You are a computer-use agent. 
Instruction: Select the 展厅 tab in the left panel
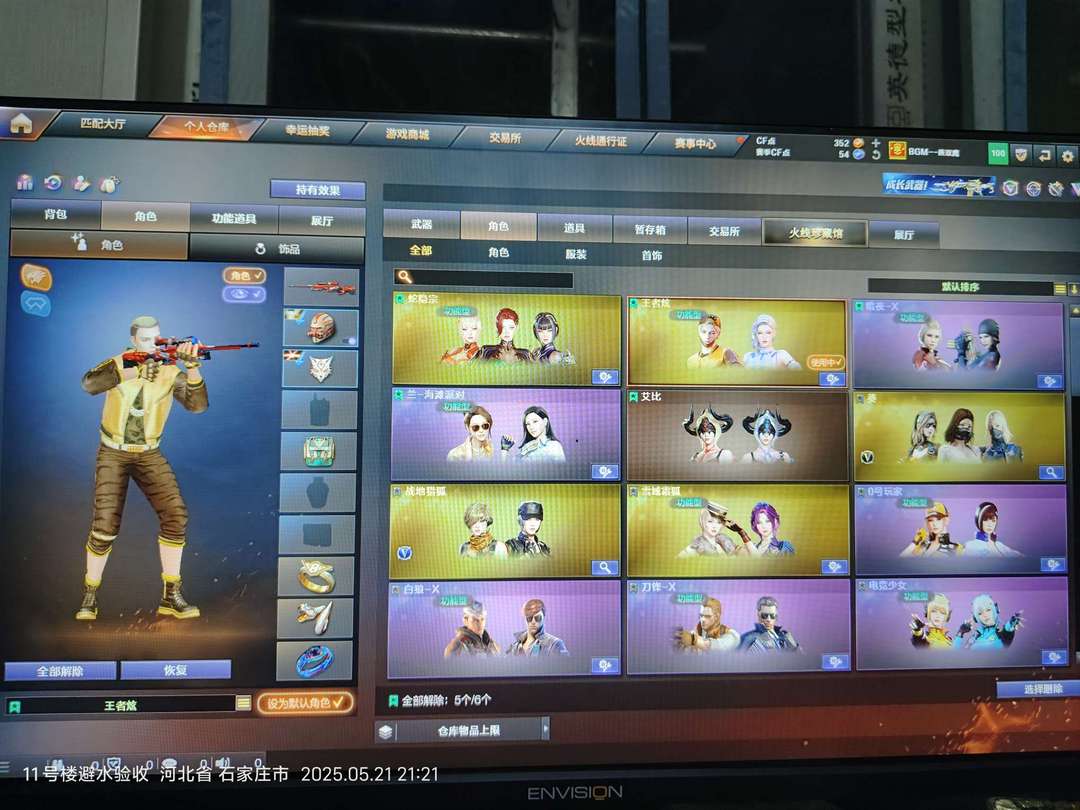click(x=322, y=220)
